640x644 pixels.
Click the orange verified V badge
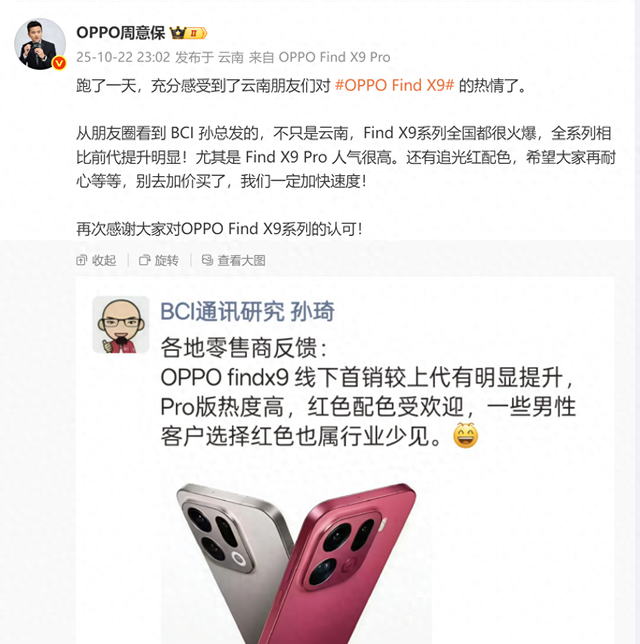click(60, 63)
